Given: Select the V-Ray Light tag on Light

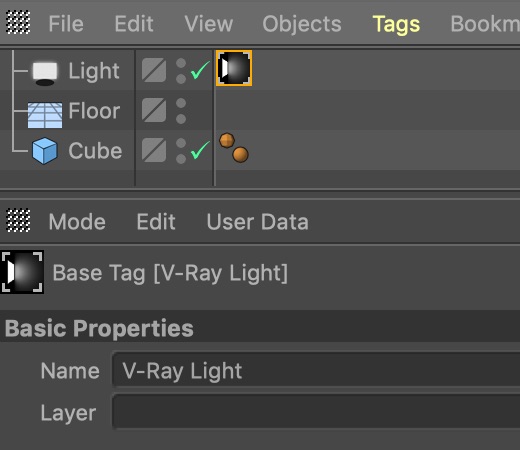Looking at the screenshot, I should pos(234,68).
